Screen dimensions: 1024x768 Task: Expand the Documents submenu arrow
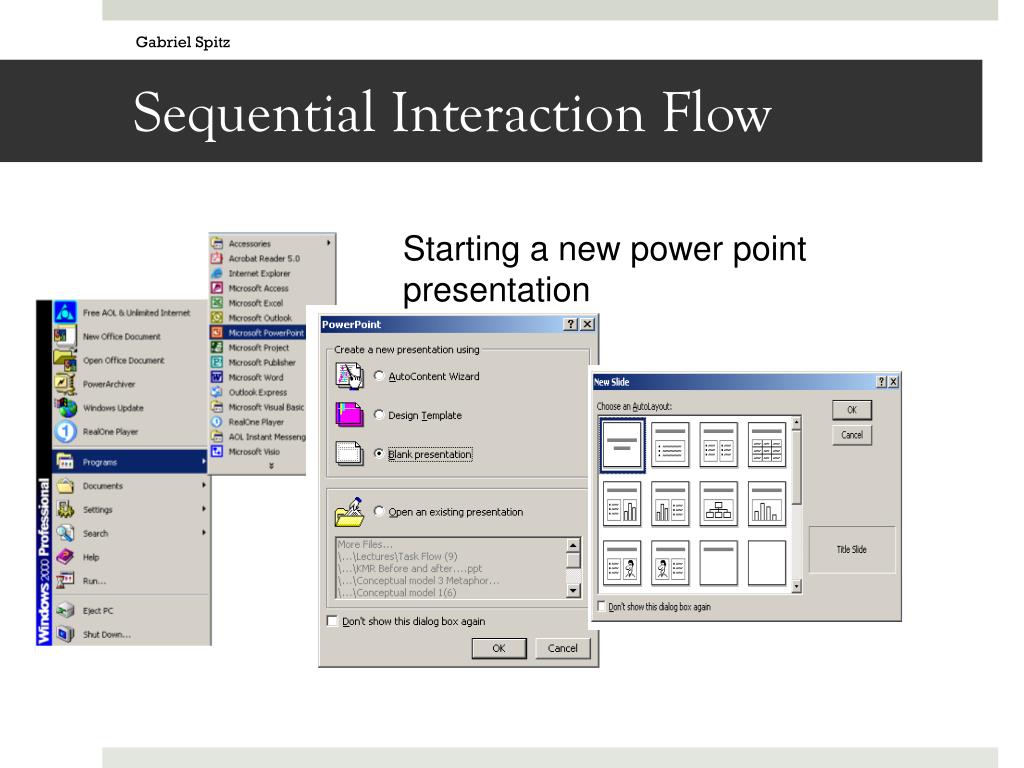coord(204,485)
